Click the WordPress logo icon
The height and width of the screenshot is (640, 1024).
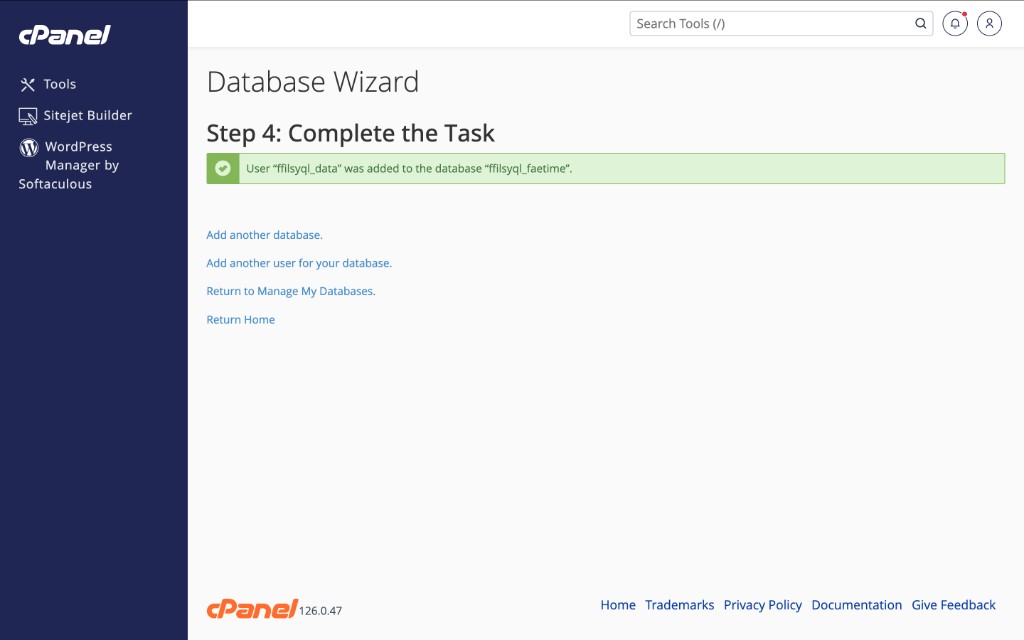point(29,147)
